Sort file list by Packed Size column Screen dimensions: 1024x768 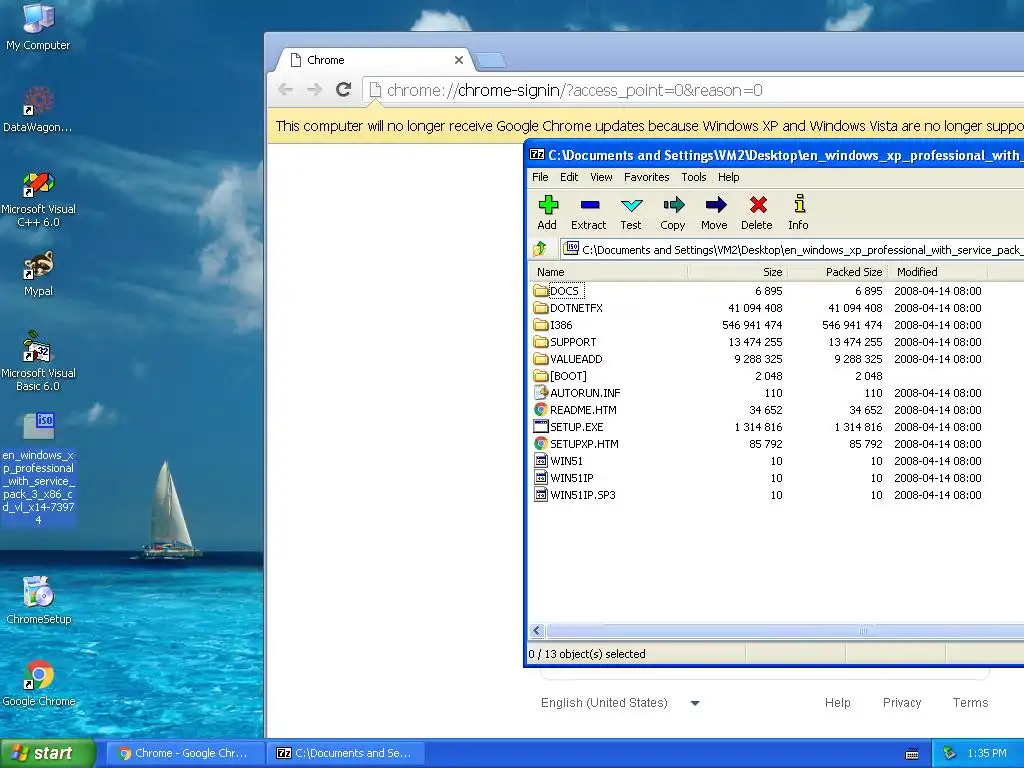(837, 272)
